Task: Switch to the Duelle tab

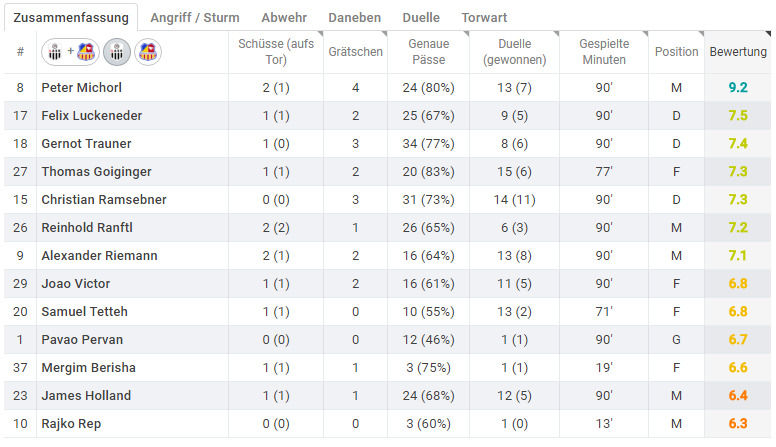Action: pyautogui.click(x=421, y=18)
